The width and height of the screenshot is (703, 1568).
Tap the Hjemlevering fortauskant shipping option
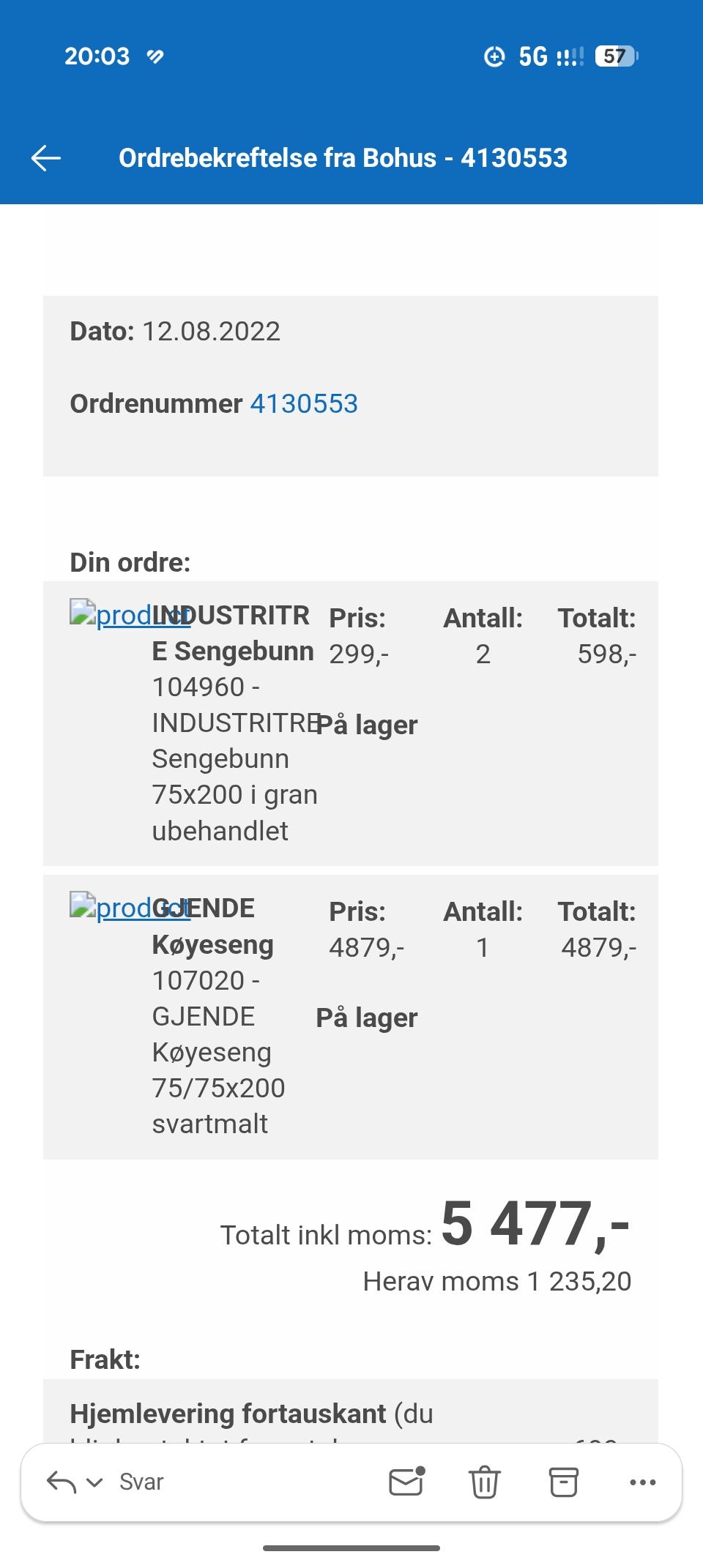click(228, 1414)
